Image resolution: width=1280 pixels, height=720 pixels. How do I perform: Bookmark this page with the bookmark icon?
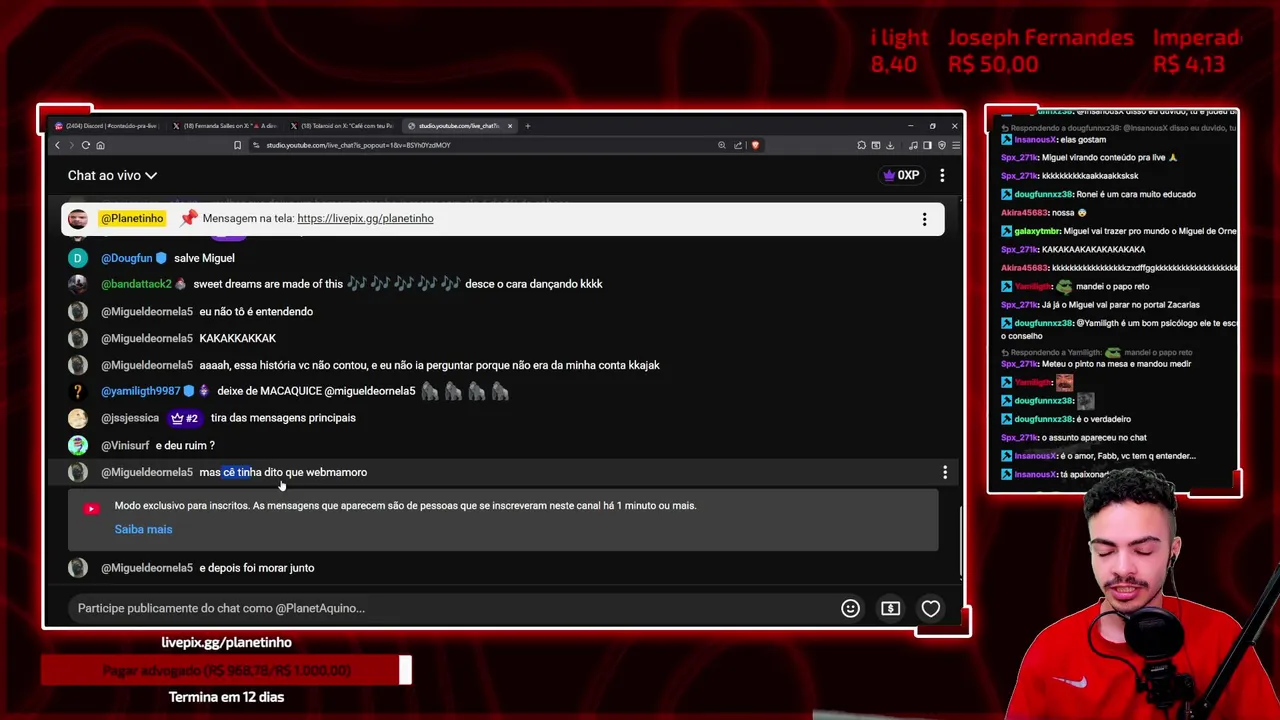point(237,145)
